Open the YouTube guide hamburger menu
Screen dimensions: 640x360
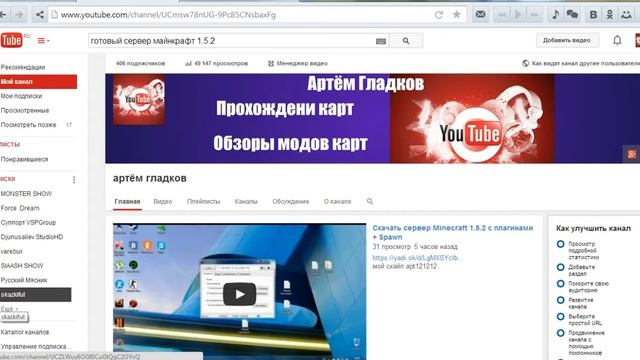point(43,40)
